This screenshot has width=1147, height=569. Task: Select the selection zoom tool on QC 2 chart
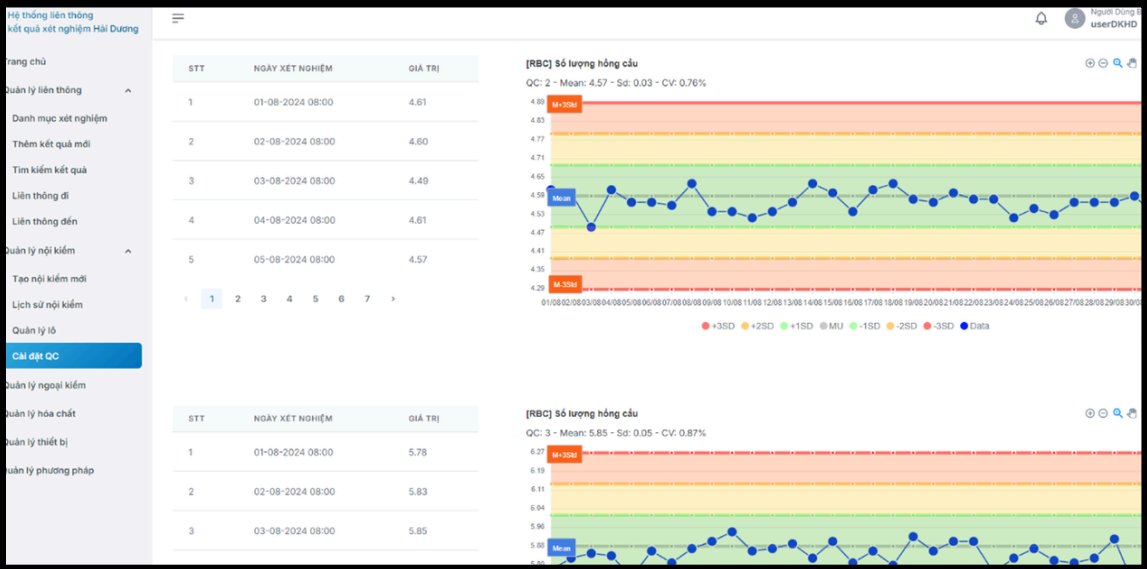point(1118,64)
